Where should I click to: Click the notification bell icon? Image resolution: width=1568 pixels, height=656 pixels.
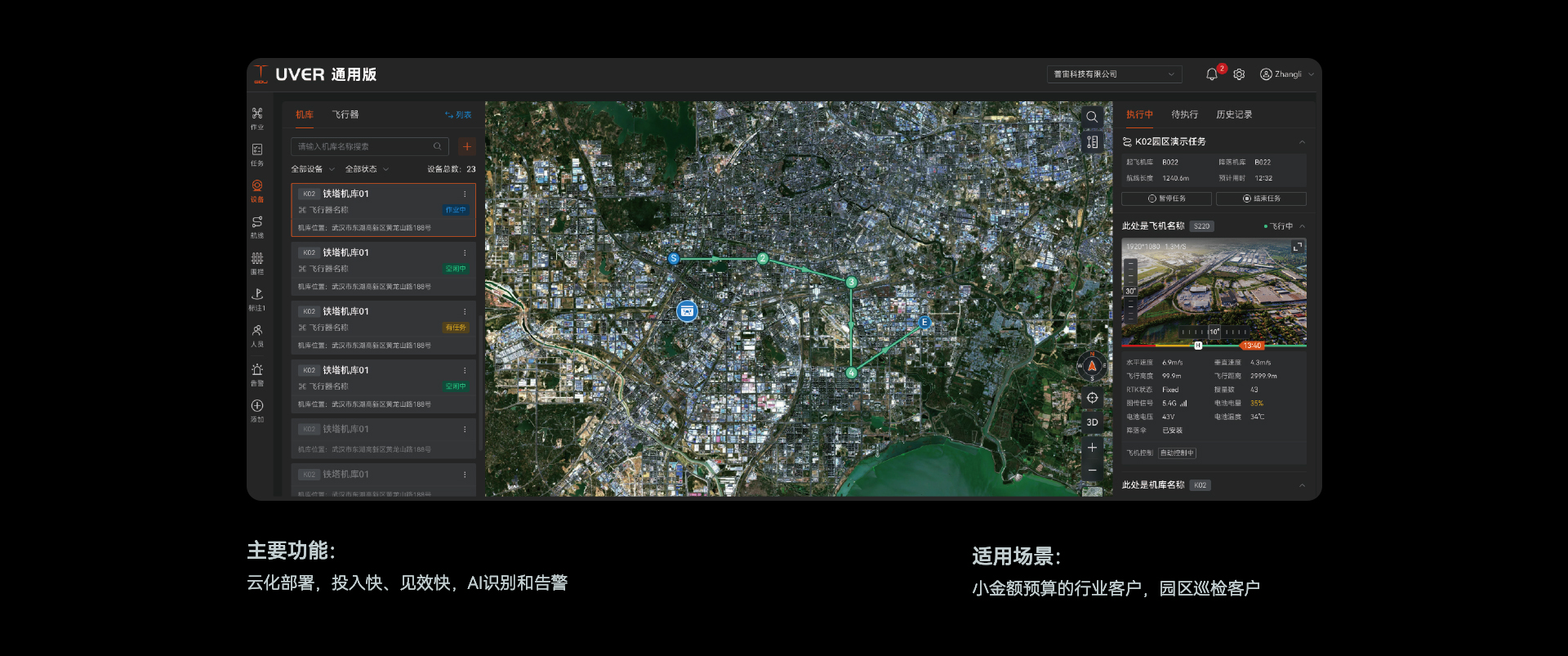(x=1212, y=74)
